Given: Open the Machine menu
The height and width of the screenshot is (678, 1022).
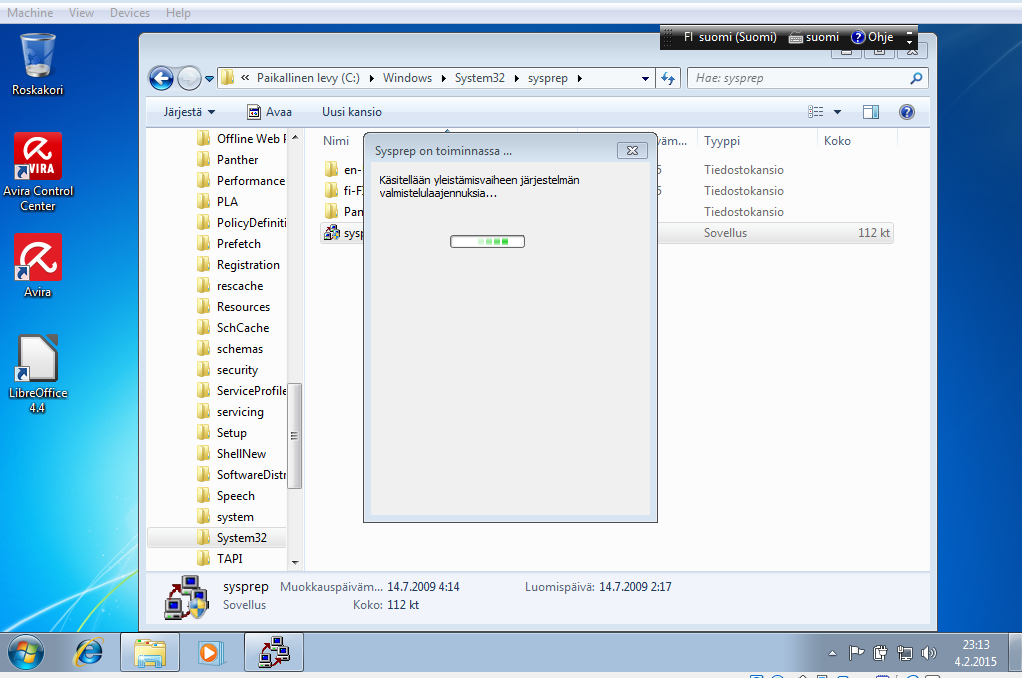Looking at the screenshot, I should pyautogui.click(x=30, y=13).
